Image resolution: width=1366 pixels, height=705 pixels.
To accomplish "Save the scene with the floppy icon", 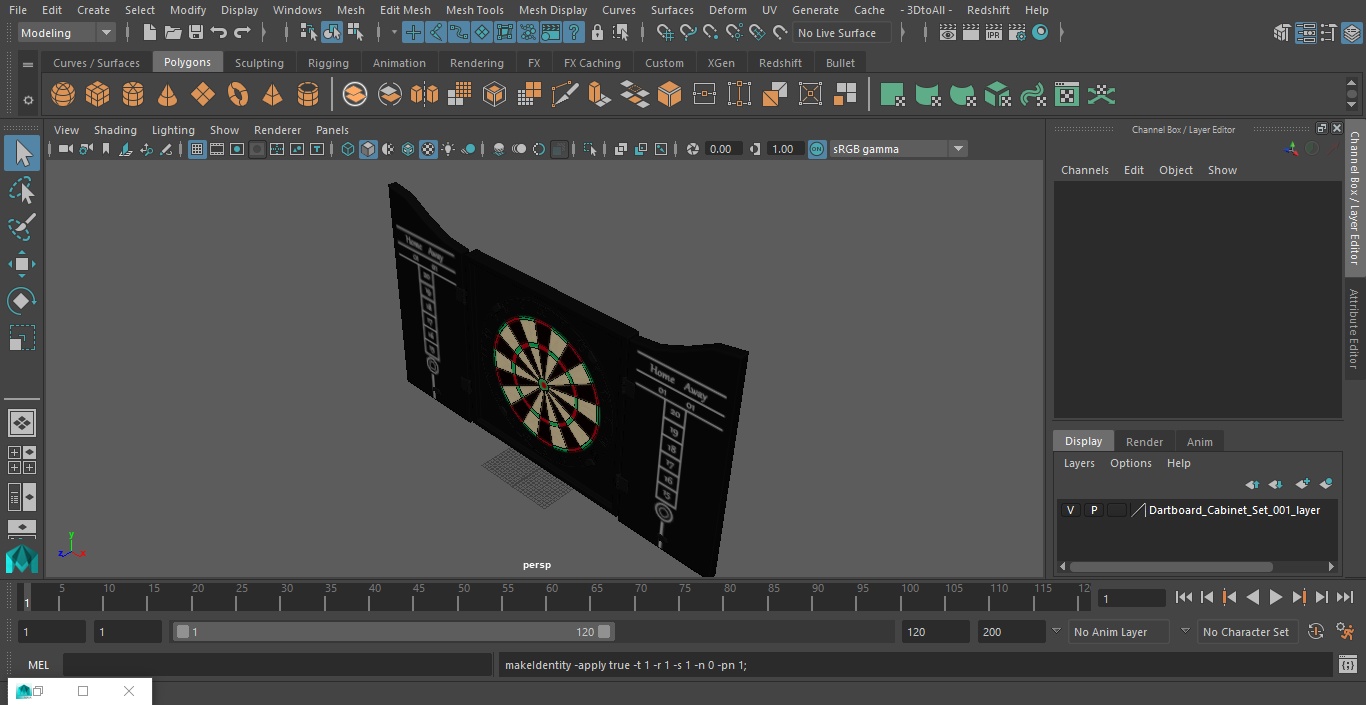I will point(196,33).
